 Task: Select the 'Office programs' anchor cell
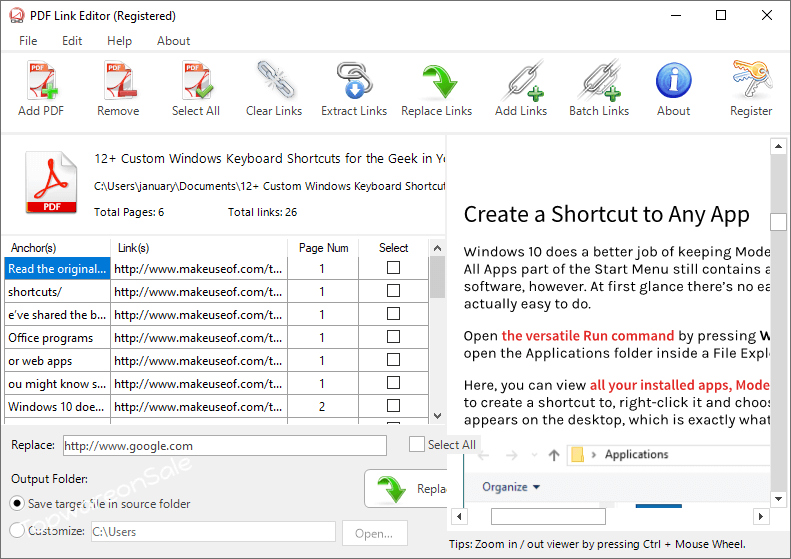tap(57, 338)
